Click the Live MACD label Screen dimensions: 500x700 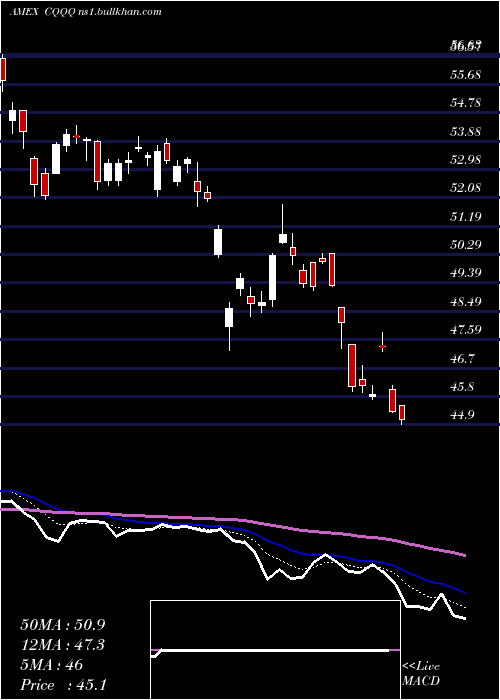coord(421,674)
